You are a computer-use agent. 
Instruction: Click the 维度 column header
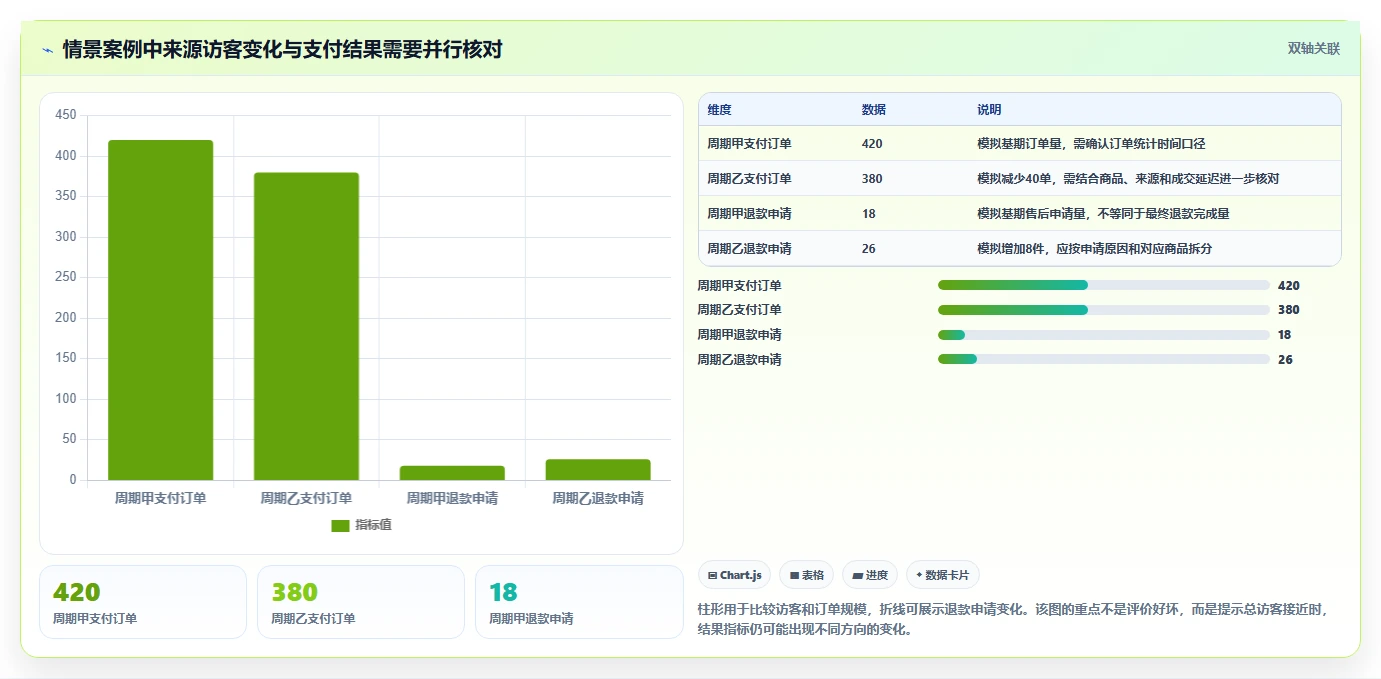[x=719, y=110]
